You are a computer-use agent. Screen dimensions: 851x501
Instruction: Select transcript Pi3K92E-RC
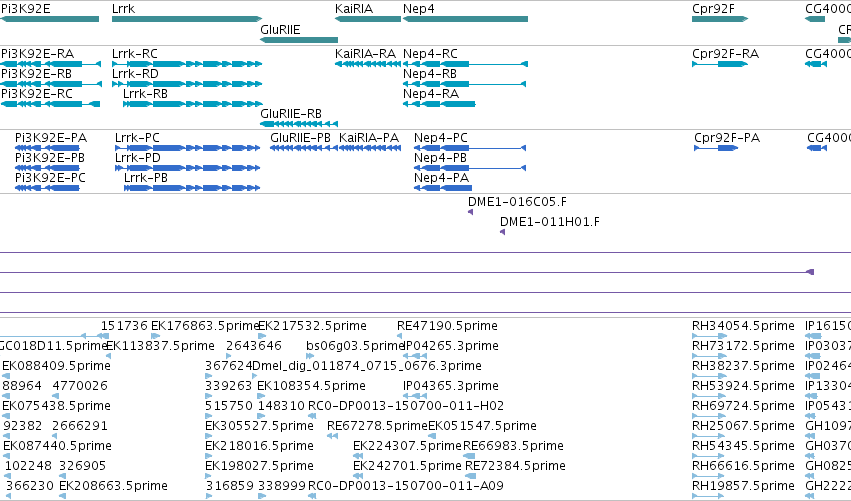(x=50, y=104)
